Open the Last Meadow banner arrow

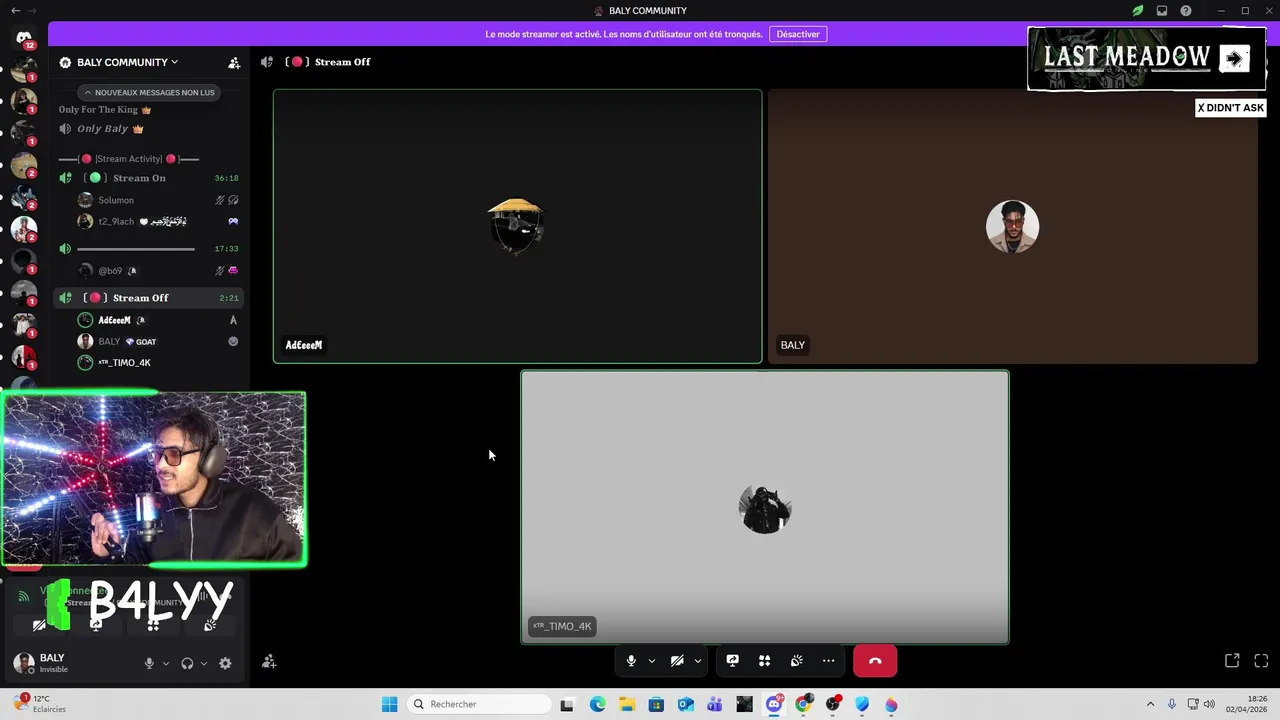(1235, 59)
